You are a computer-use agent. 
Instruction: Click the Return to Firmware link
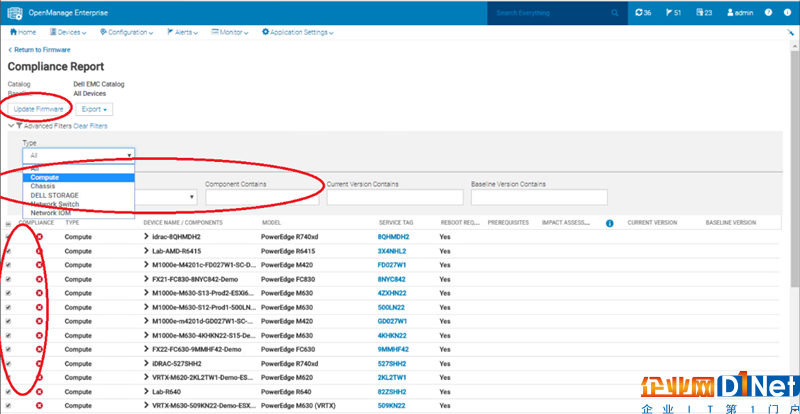tap(39, 50)
